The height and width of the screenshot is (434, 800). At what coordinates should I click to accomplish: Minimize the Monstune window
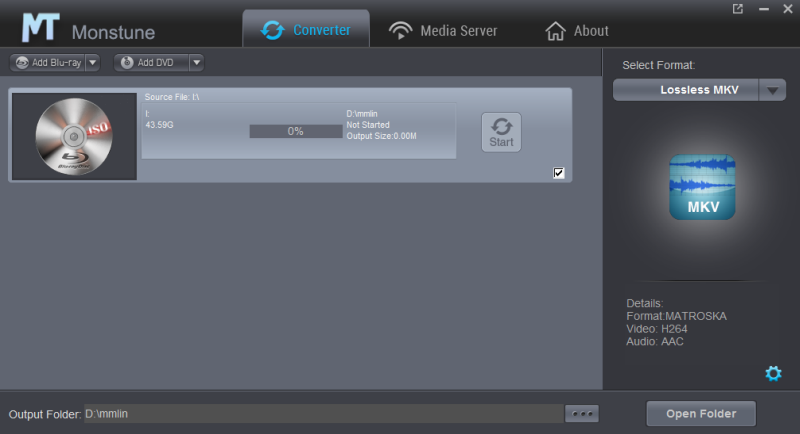pos(762,9)
